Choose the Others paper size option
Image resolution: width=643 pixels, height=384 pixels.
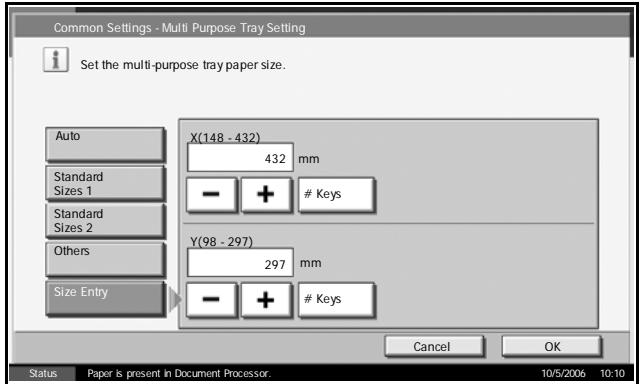[x=105, y=259]
